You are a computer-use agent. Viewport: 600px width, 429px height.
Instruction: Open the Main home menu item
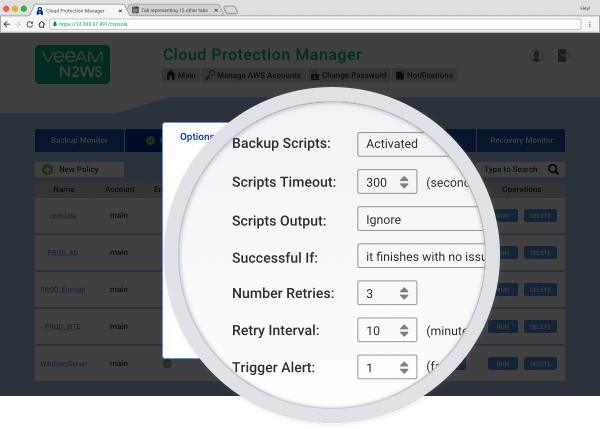[x=181, y=75]
